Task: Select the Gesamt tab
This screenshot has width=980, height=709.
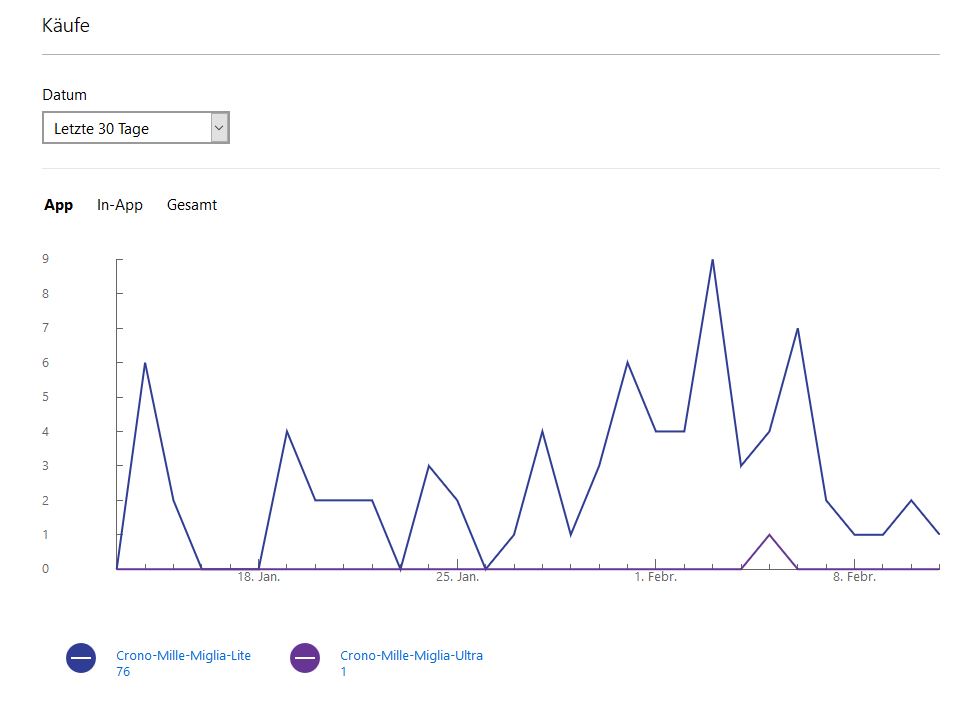Action: 192,205
